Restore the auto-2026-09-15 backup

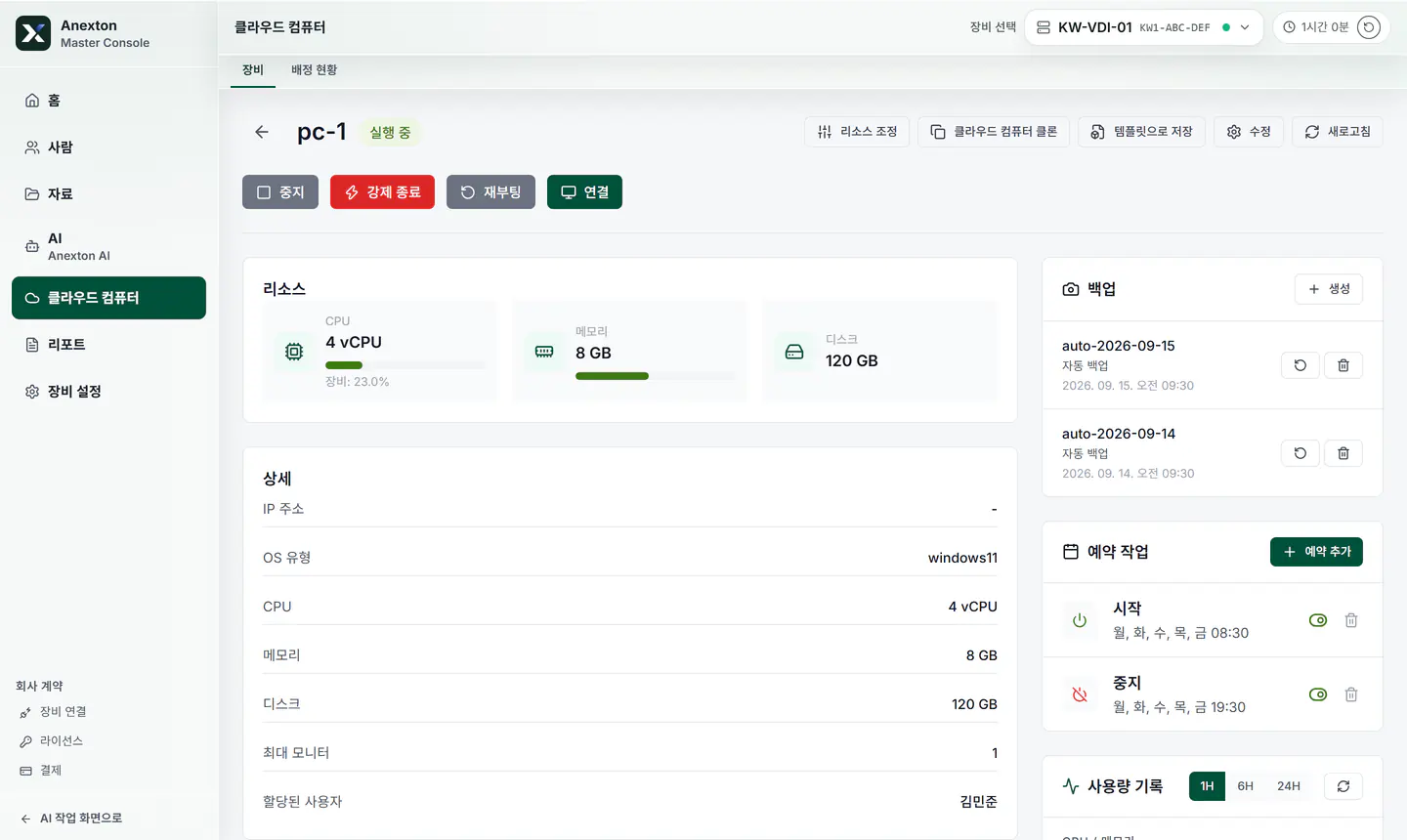(1300, 365)
